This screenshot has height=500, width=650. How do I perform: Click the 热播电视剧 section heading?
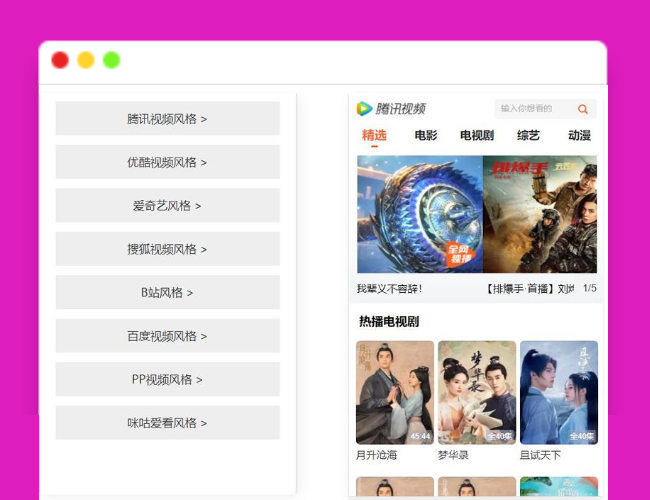(x=389, y=321)
